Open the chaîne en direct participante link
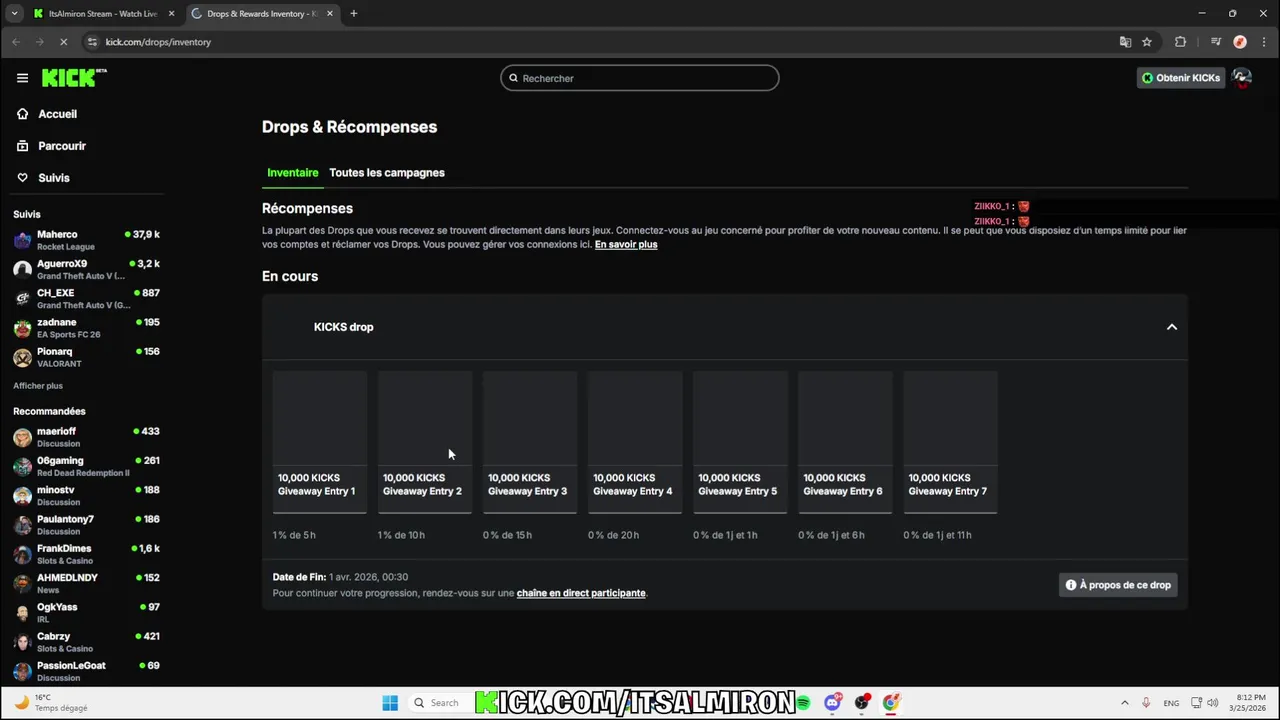Screen dimensions: 1280x720 coord(581,593)
